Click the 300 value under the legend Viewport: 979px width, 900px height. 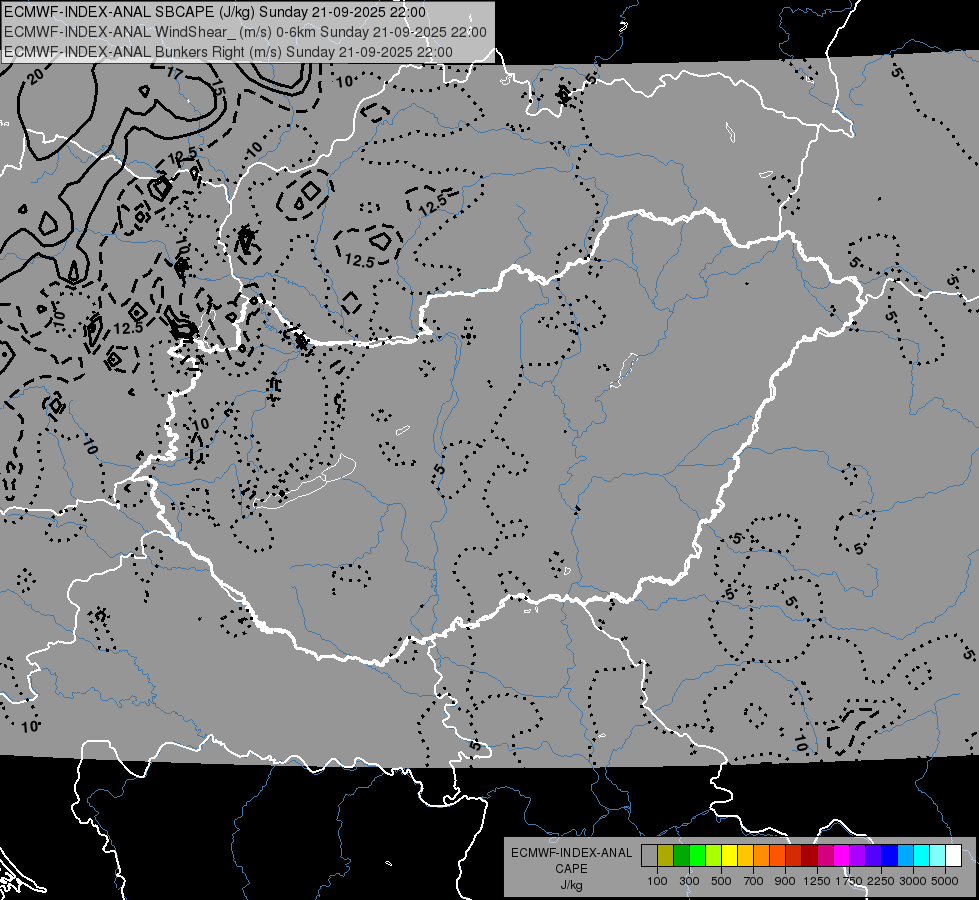click(x=689, y=881)
